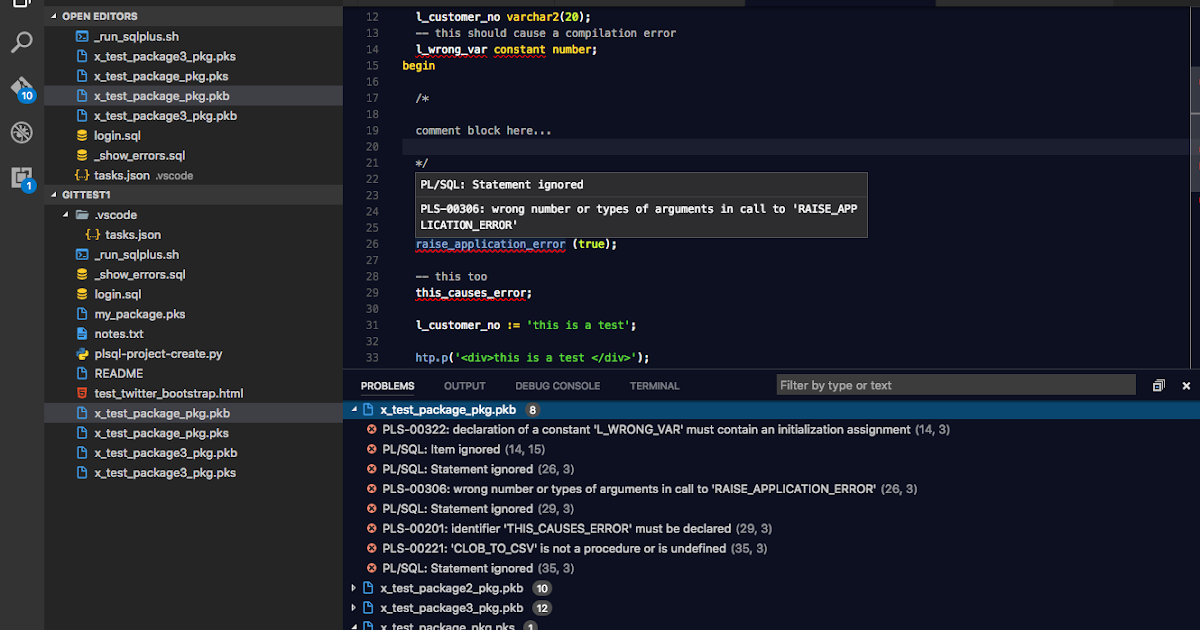Open login.sql in GITTEST1 tree
Image resolution: width=1200 pixels, height=630 pixels.
193,295
